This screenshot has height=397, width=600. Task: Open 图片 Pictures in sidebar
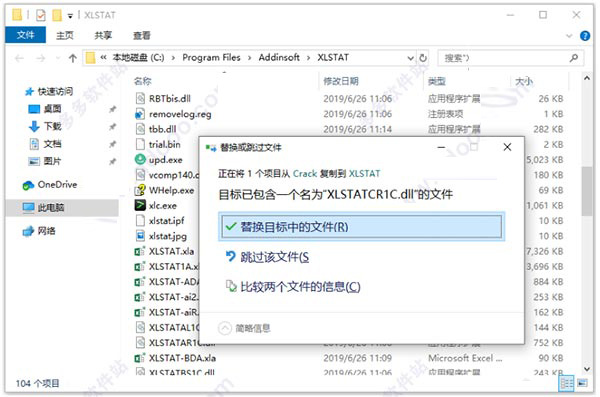[x=45, y=161]
